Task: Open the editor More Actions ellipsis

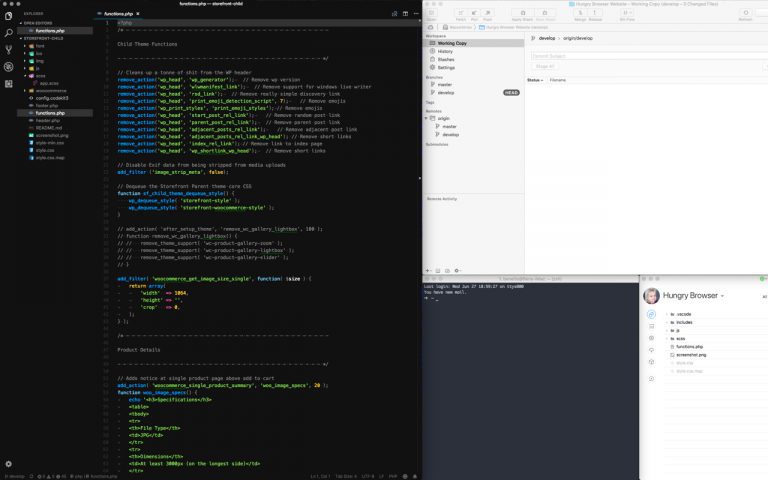Action: [x=416, y=14]
